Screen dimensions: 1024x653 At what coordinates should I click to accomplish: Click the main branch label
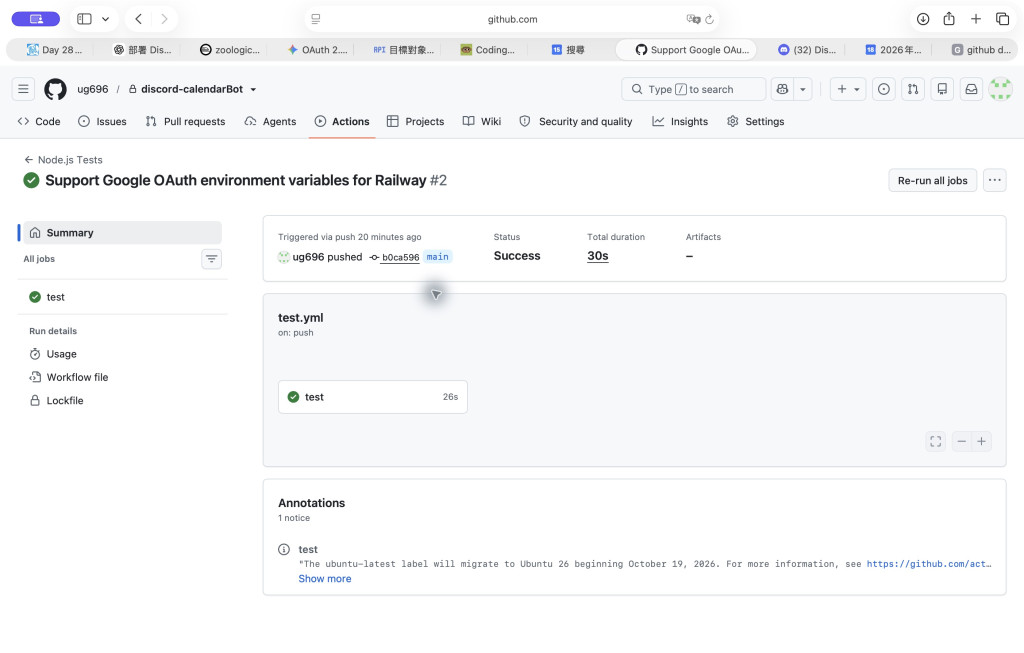pos(438,257)
